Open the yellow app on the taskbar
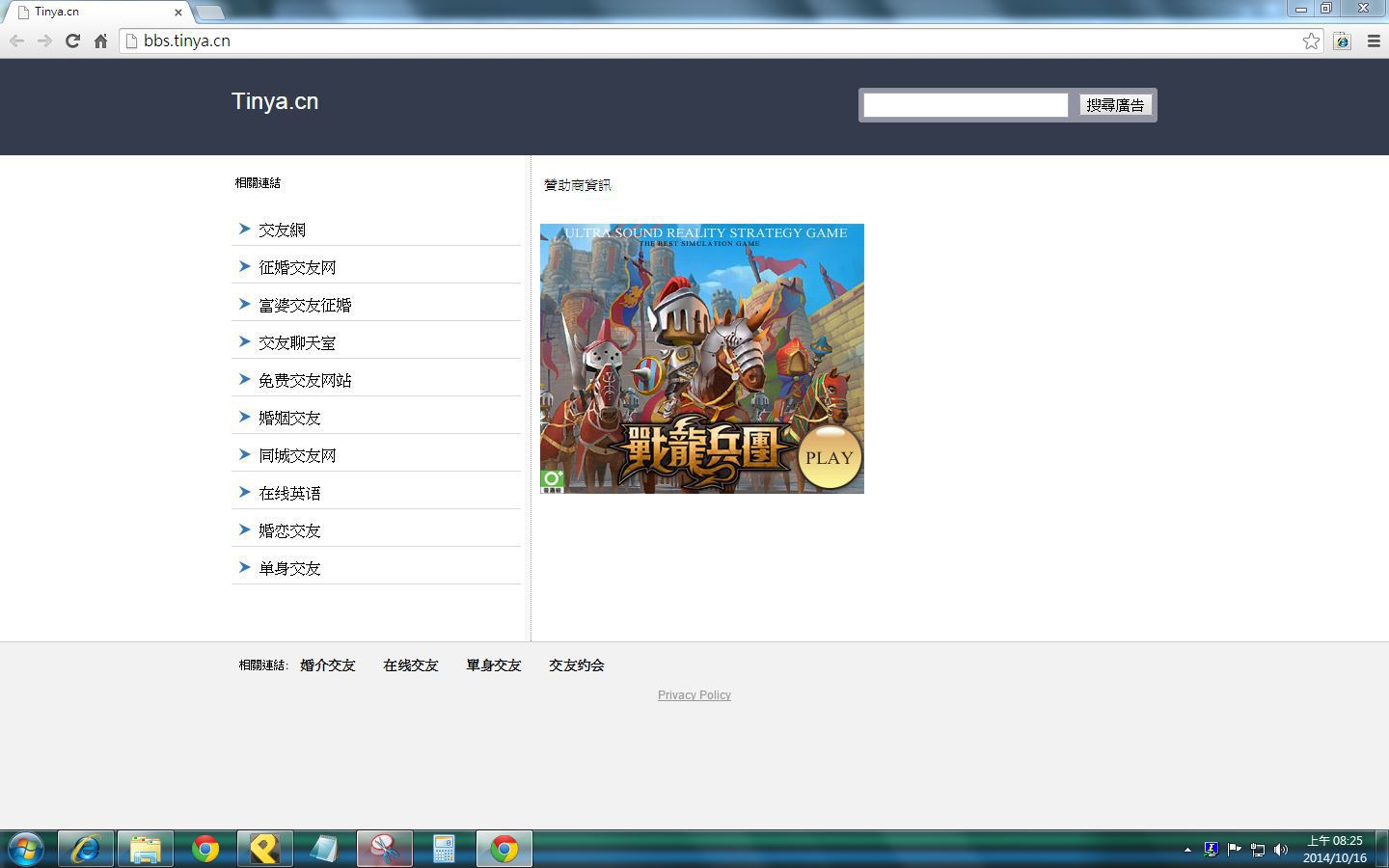Screen dimensions: 1389x868 pyautogui.click(x=265, y=849)
